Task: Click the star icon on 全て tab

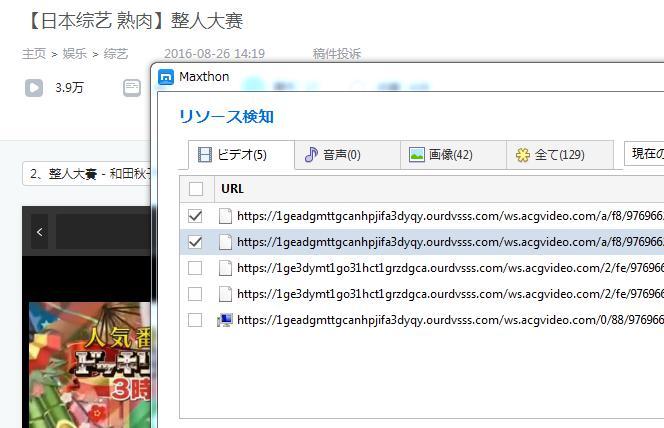Action: pos(523,155)
